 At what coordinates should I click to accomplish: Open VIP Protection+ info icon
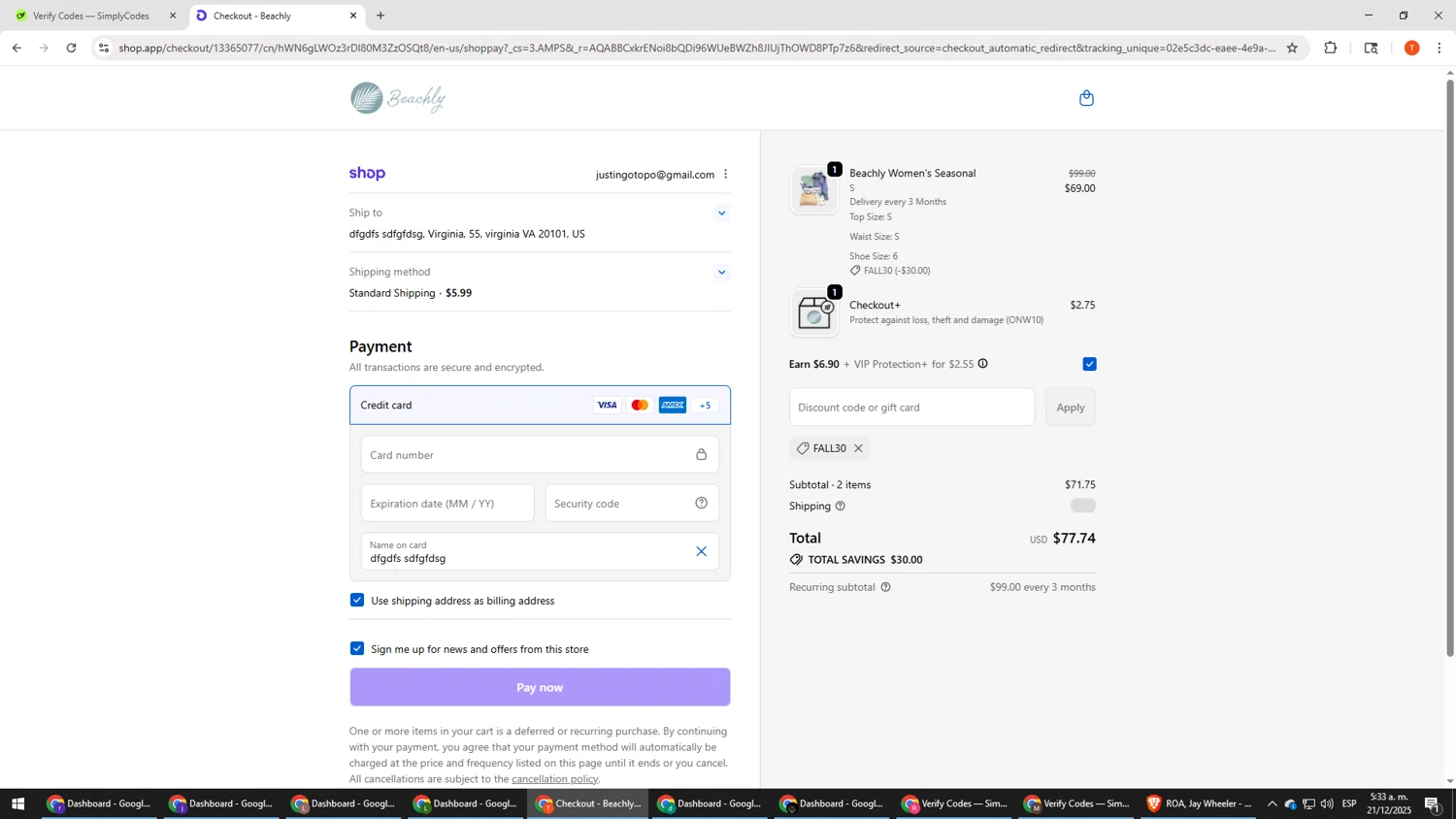[982, 364]
